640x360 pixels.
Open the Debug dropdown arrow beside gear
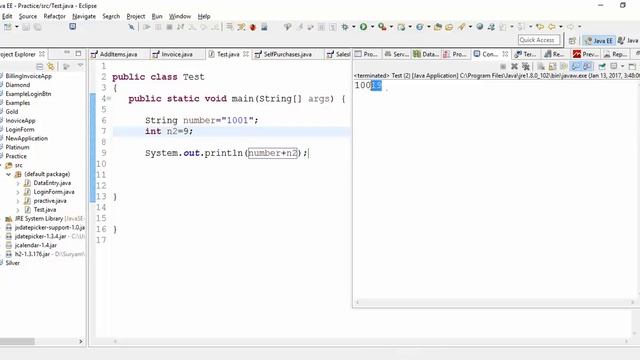pyautogui.click(x=353, y=27)
